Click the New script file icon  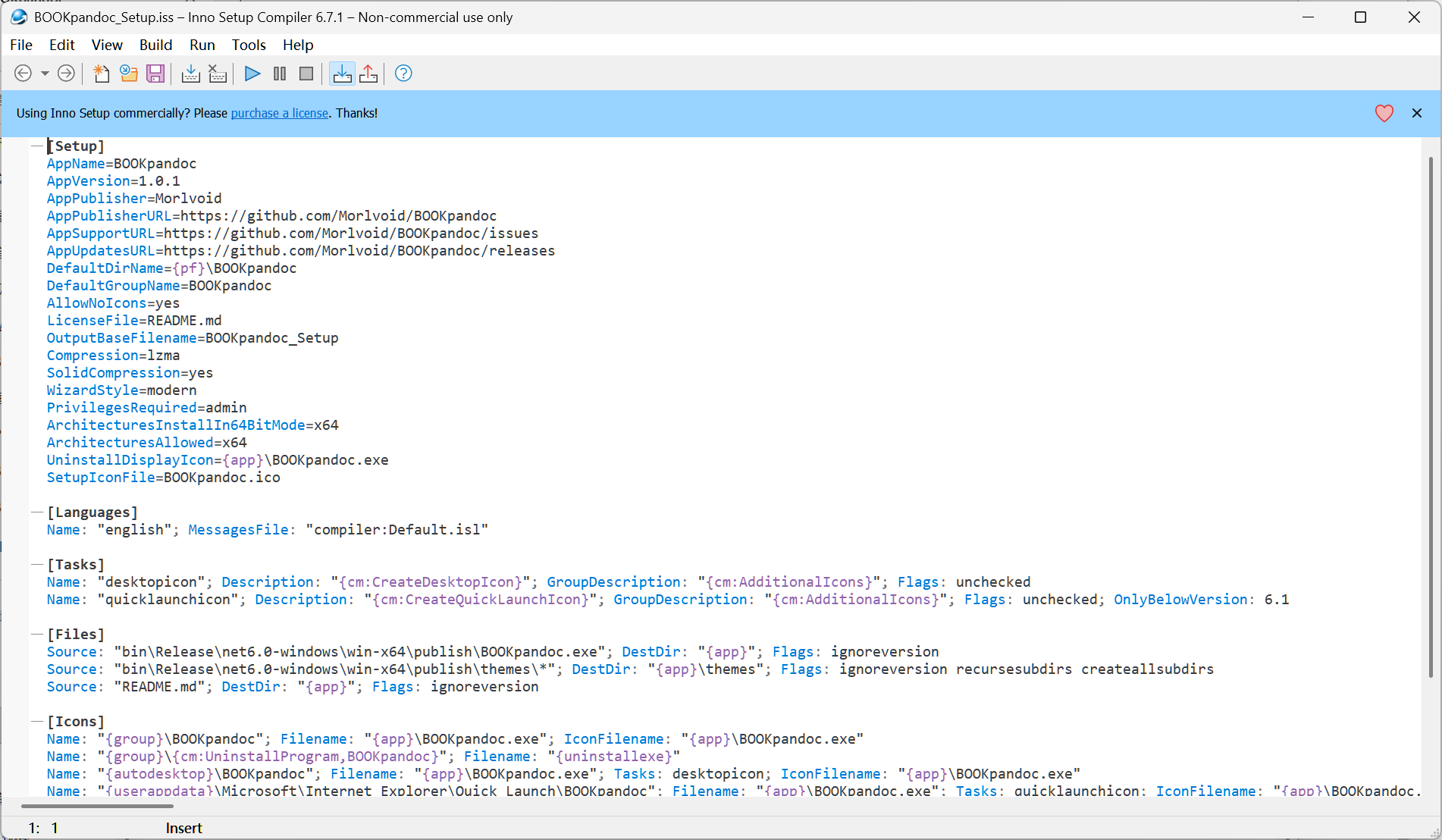pyautogui.click(x=101, y=74)
